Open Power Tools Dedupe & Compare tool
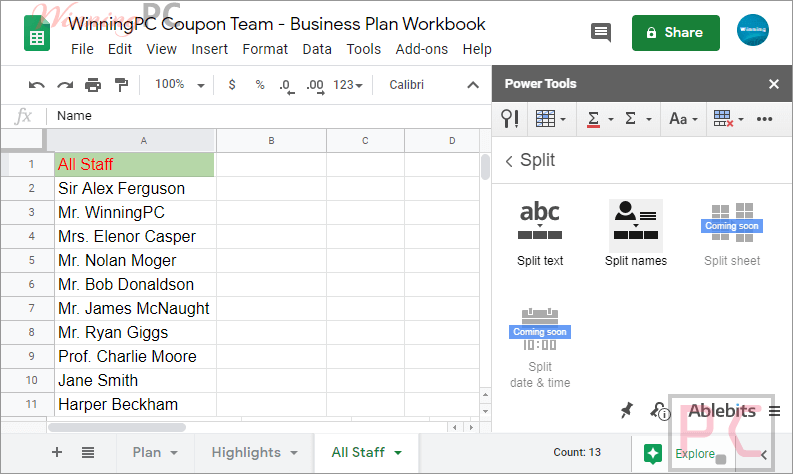The width and height of the screenshot is (793, 474). pos(550,119)
